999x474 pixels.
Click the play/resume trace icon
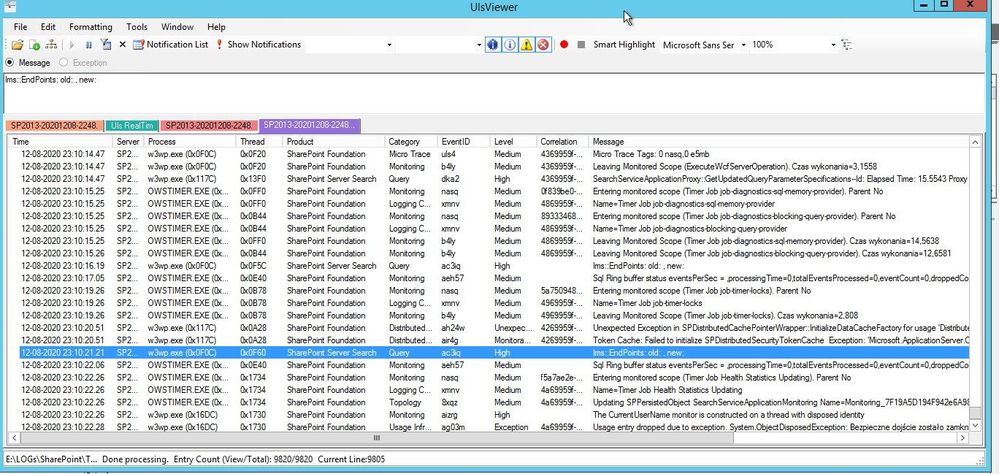tap(72, 45)
